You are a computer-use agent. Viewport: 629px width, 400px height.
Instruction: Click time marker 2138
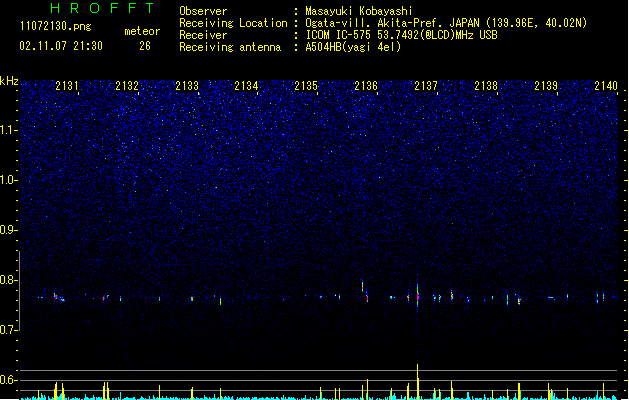(x=486, y=86)
